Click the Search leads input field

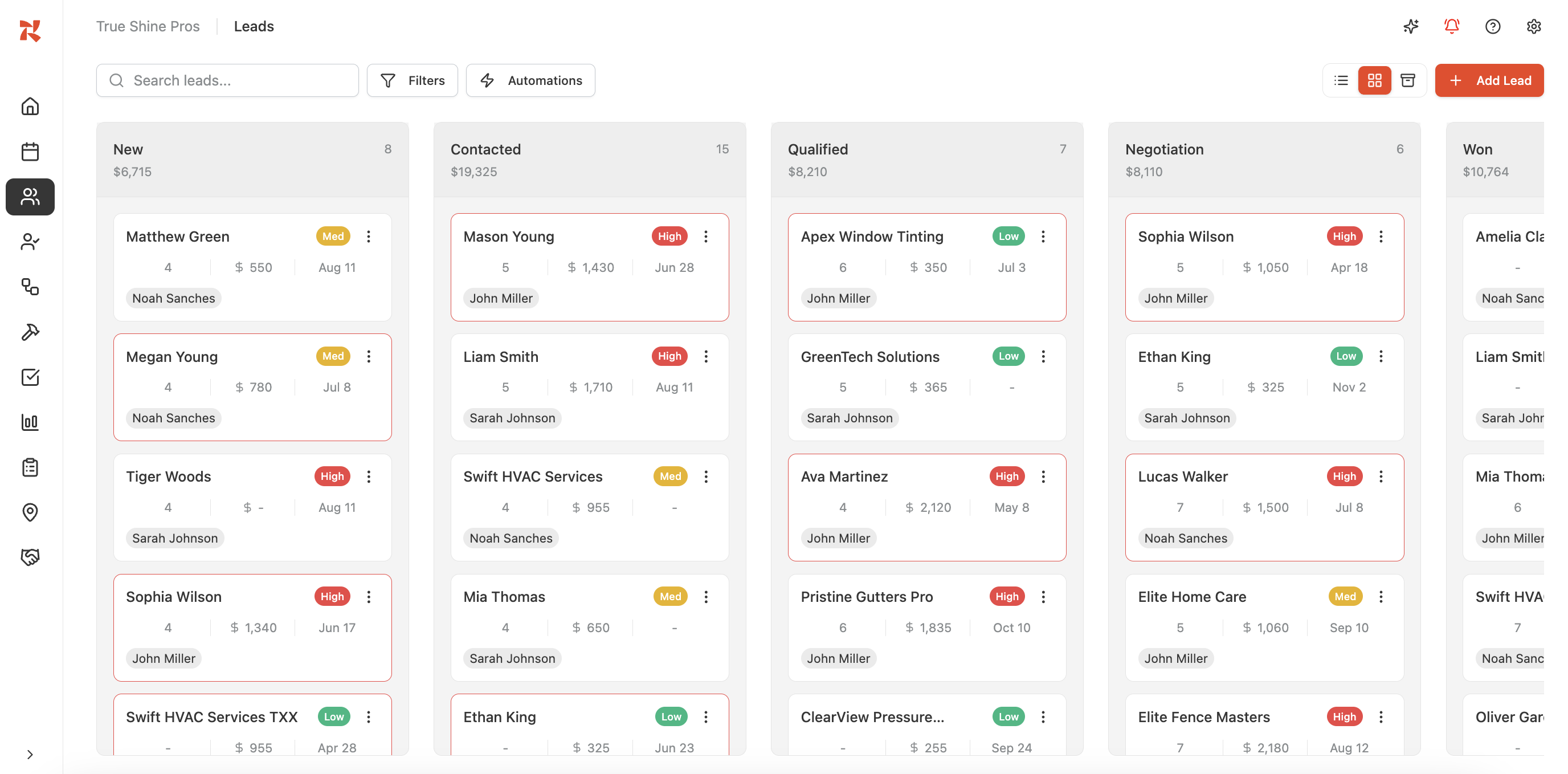coord(227,80)
